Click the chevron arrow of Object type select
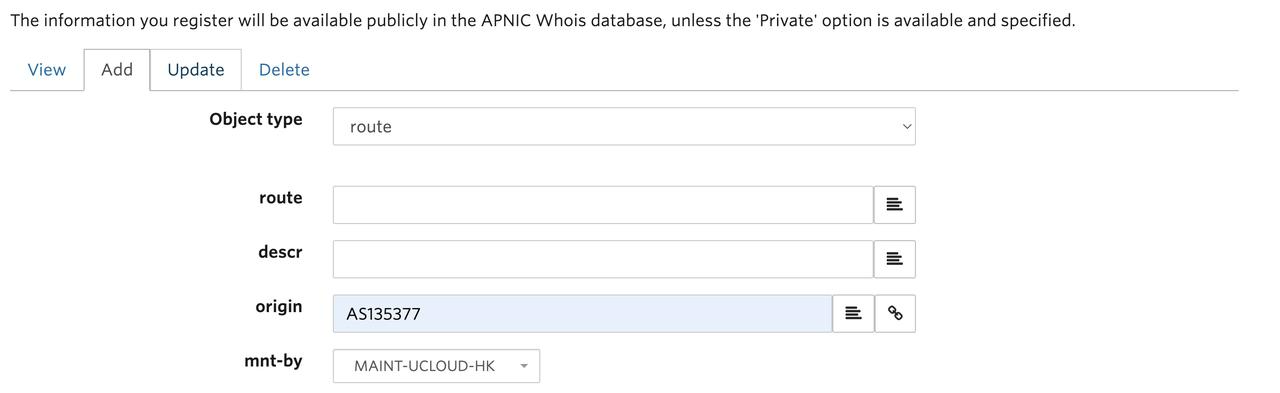1280x393 pixels. 907,127
